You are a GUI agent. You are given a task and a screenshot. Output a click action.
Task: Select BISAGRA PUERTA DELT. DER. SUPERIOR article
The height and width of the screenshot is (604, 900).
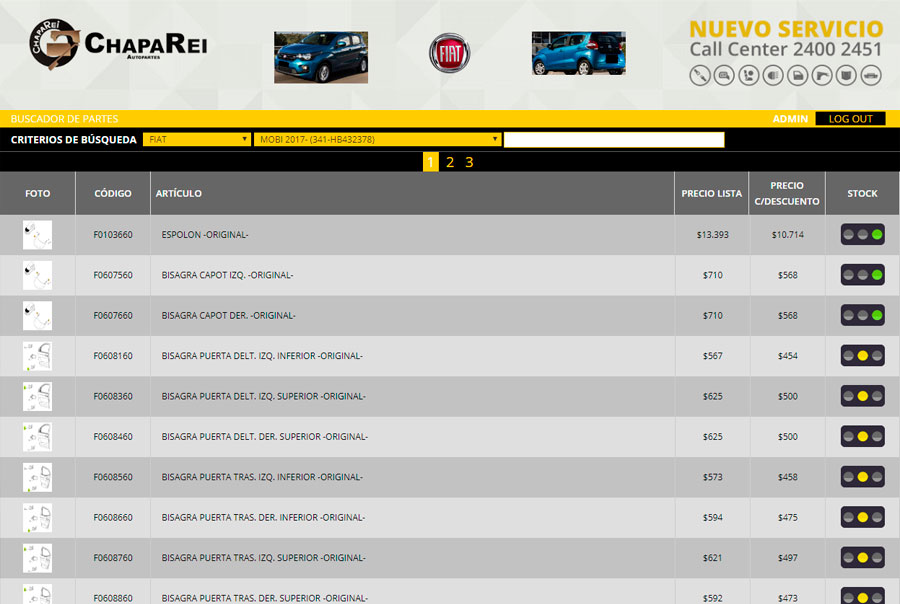pyautogui.click(x=265, y=437)
